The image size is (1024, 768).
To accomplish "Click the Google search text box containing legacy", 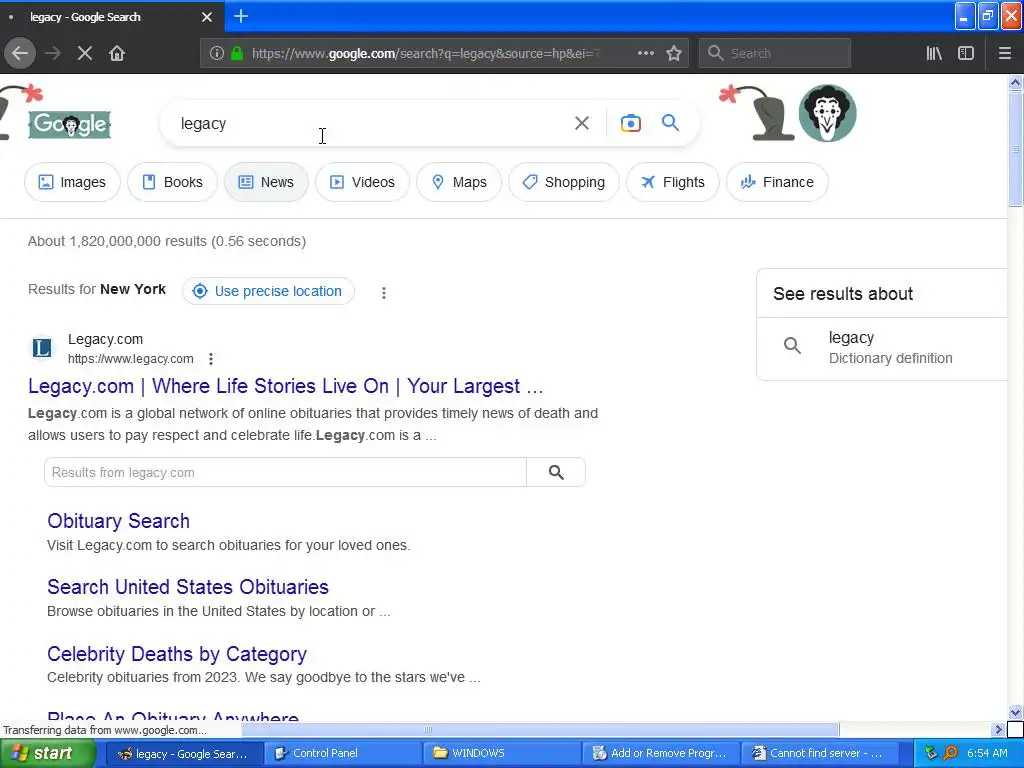I will [x=369, y=123].
